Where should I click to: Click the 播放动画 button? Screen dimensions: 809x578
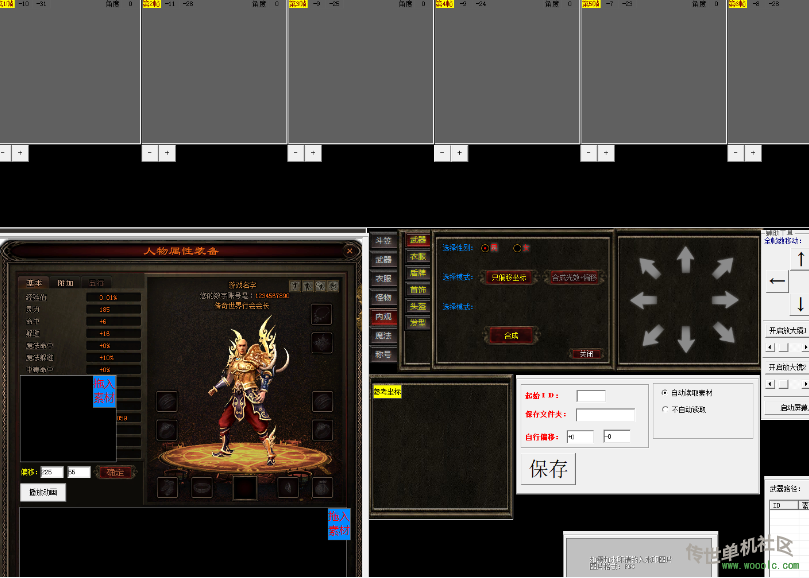coord(43,492)
